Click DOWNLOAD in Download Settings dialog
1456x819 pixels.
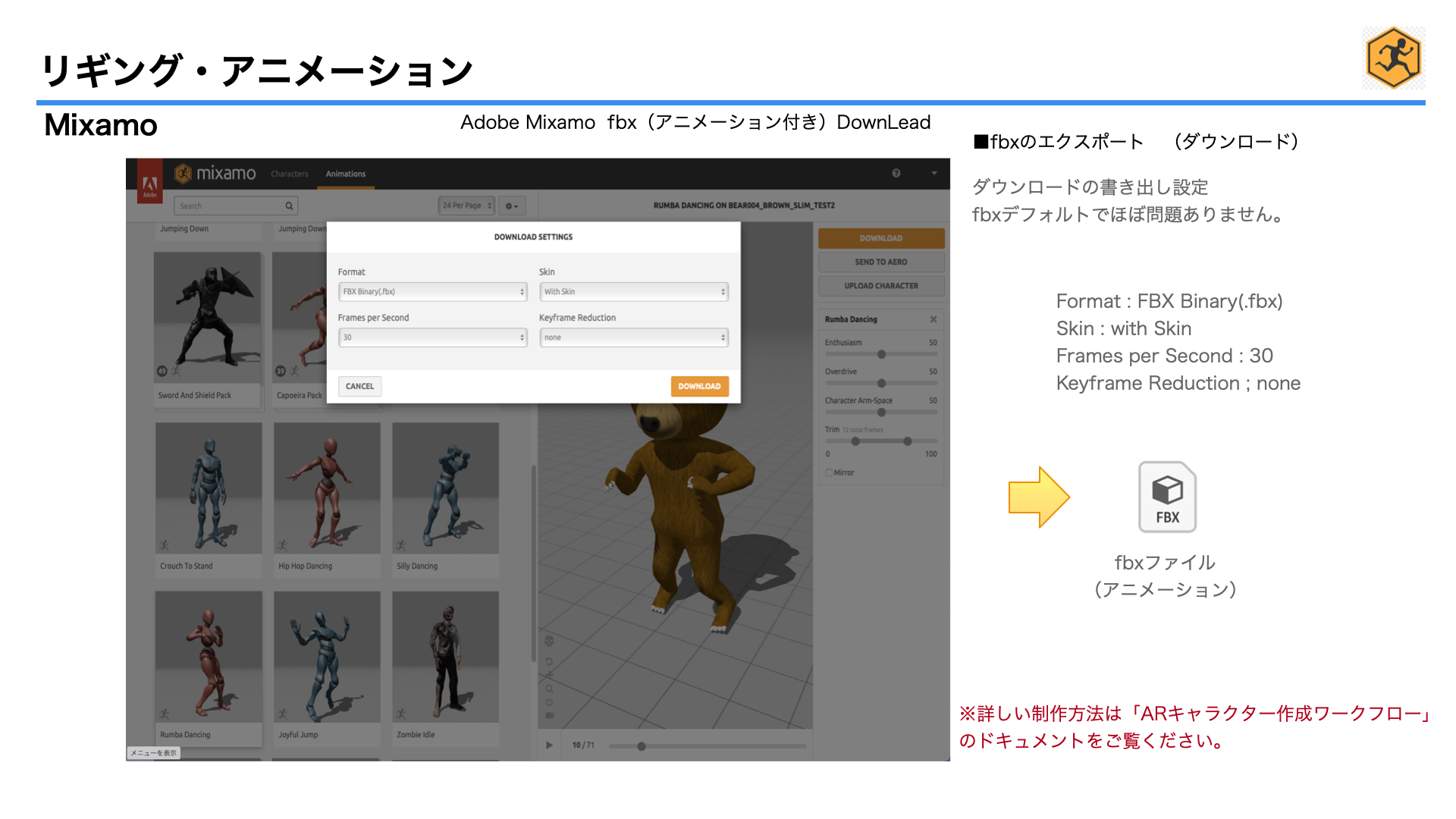[699, 387]
